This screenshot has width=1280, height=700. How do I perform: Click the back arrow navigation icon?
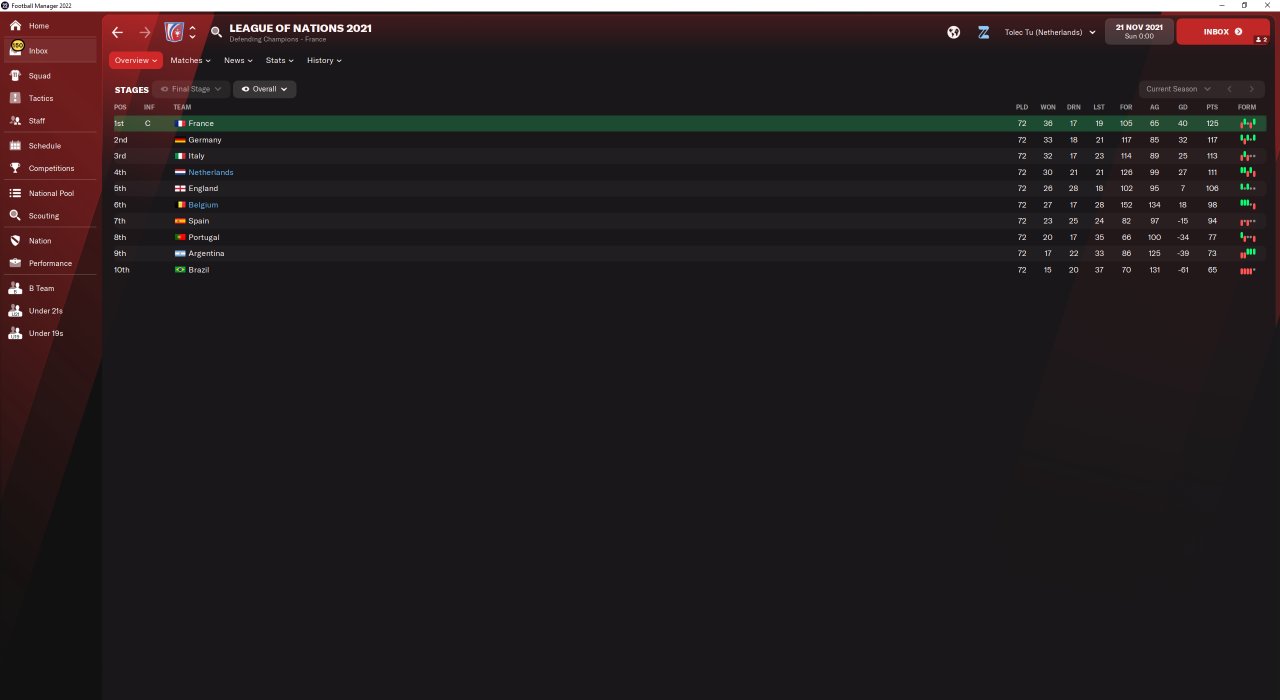point(117,32)
